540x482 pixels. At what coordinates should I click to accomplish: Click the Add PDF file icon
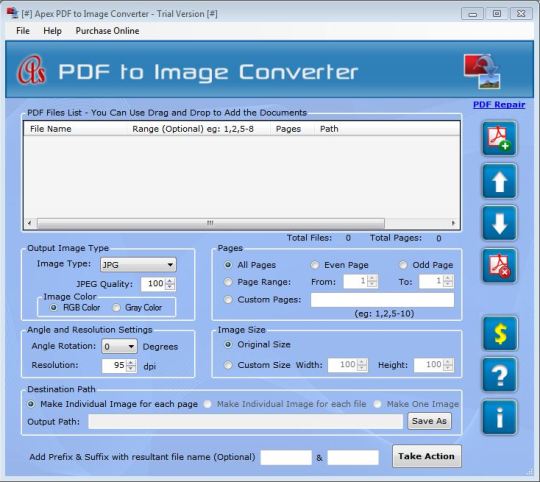click(499, 139)
